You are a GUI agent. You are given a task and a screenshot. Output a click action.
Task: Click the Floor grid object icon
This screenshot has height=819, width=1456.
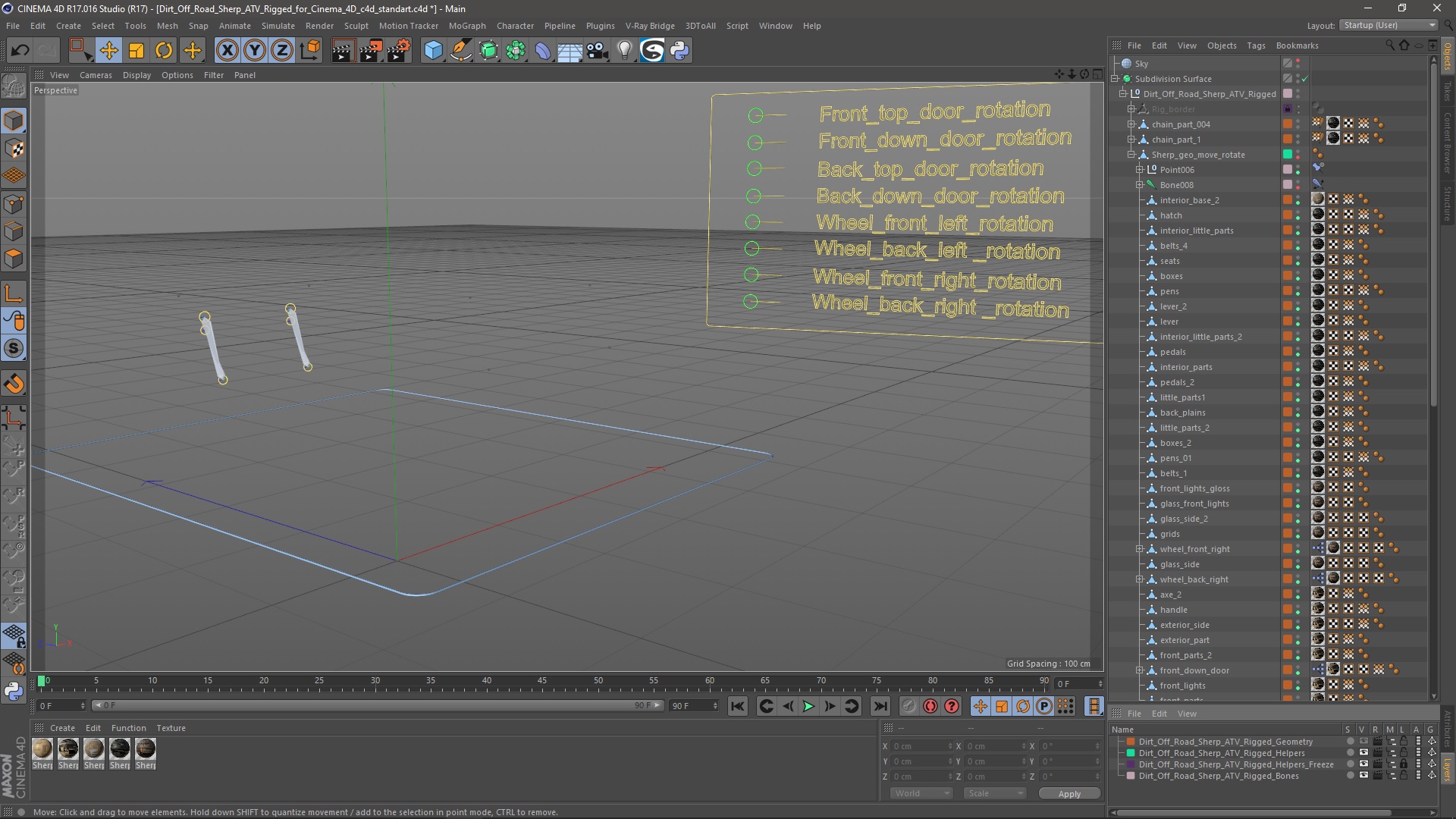(x=570, y=51)
